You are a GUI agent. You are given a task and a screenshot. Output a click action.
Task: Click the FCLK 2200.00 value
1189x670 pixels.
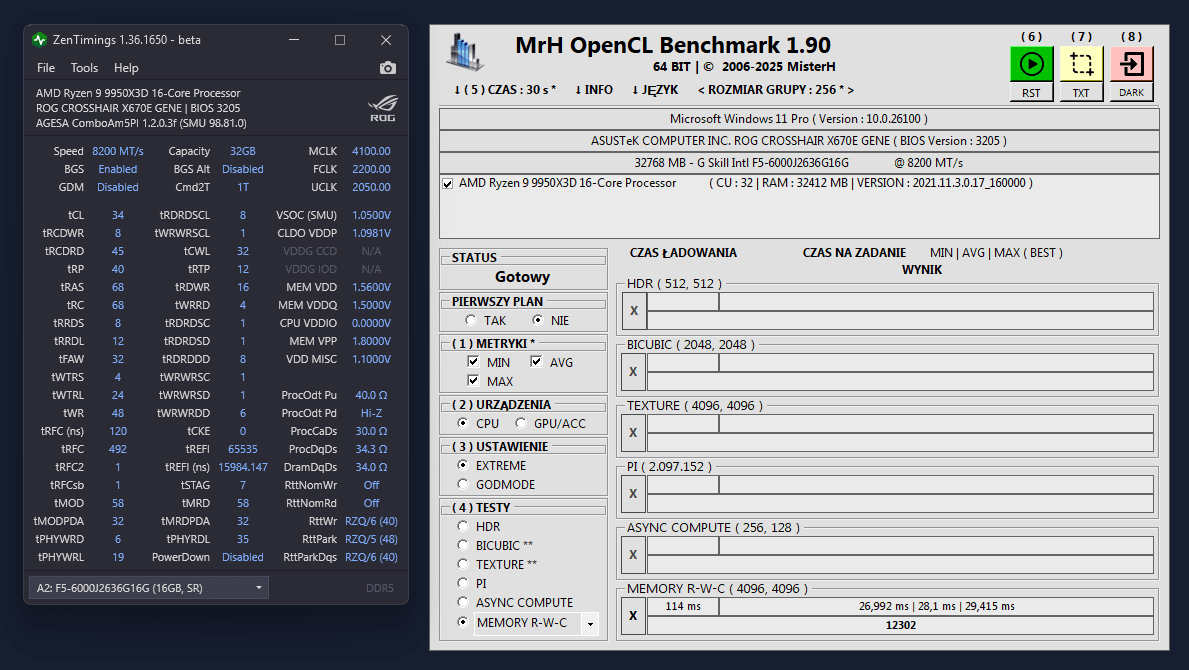(371, 169)
